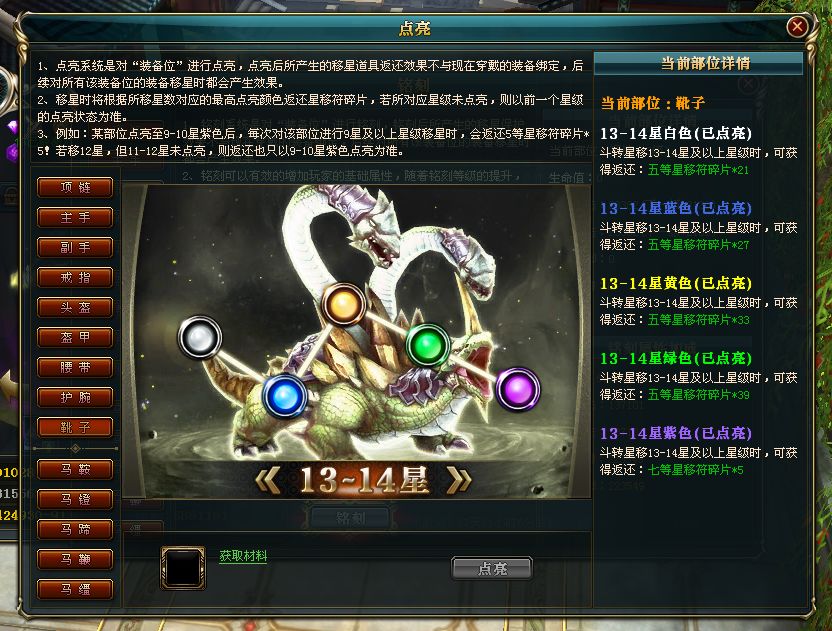Switch to the 马鞍 mount slot

point(75,470)
